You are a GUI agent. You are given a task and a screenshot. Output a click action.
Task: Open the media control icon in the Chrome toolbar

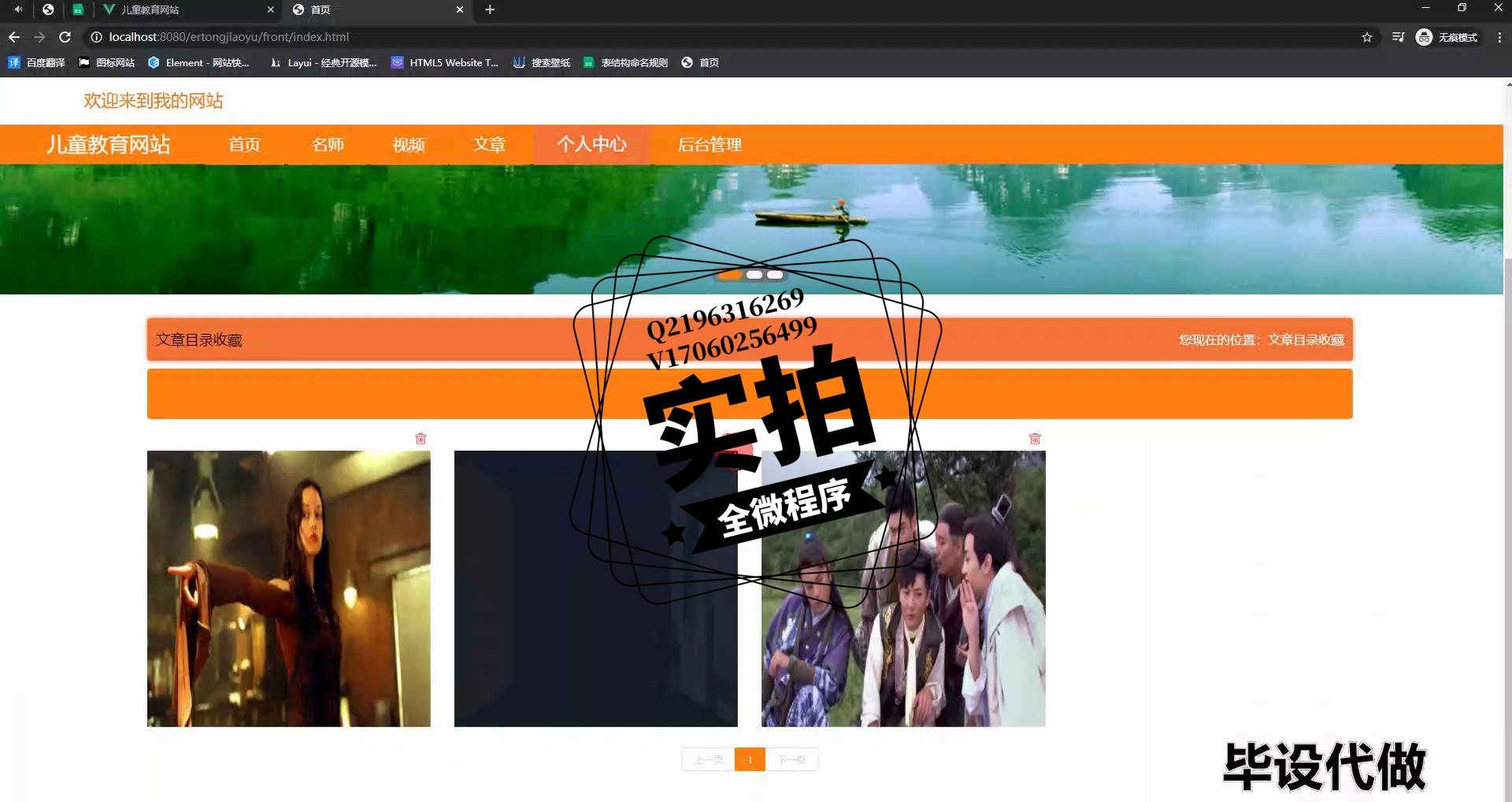[x=1398, y=37]
